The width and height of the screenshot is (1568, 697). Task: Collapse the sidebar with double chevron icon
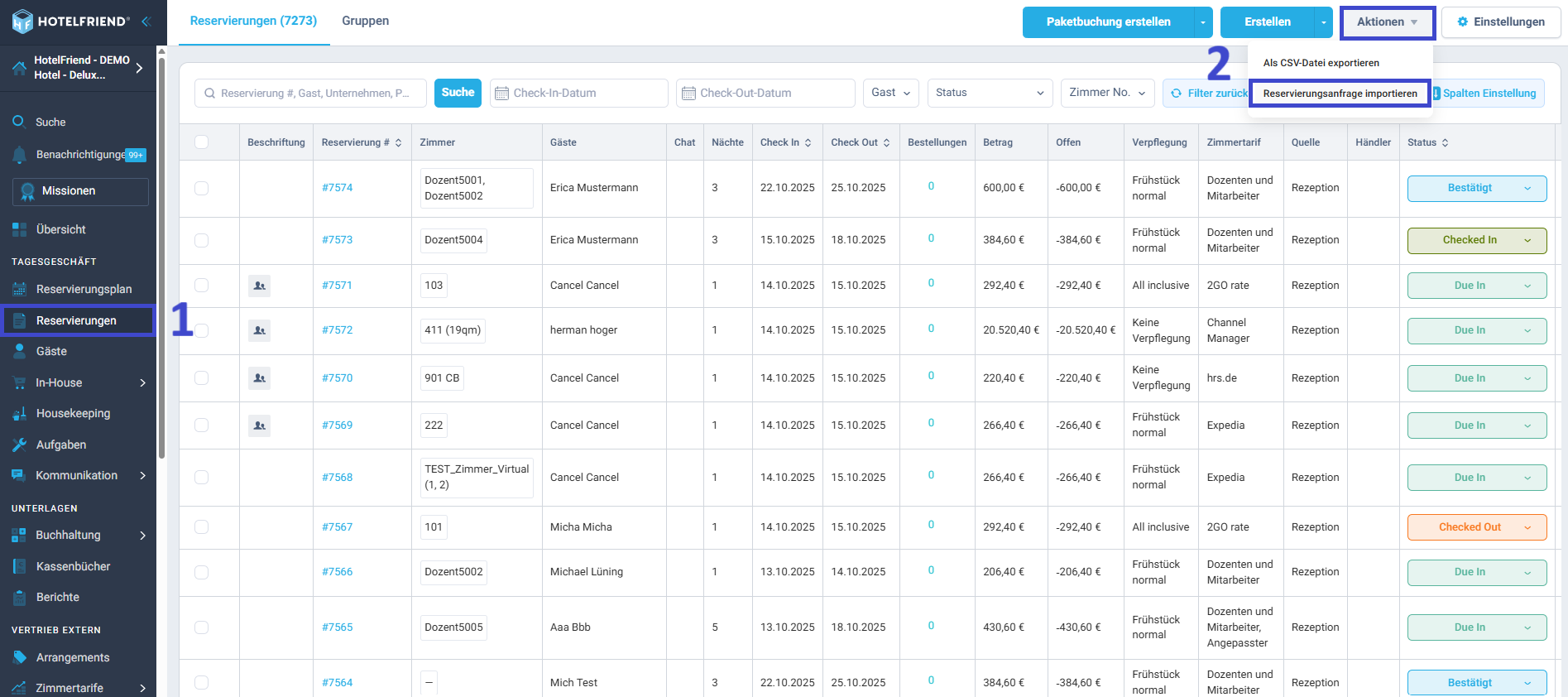[146, 22]
